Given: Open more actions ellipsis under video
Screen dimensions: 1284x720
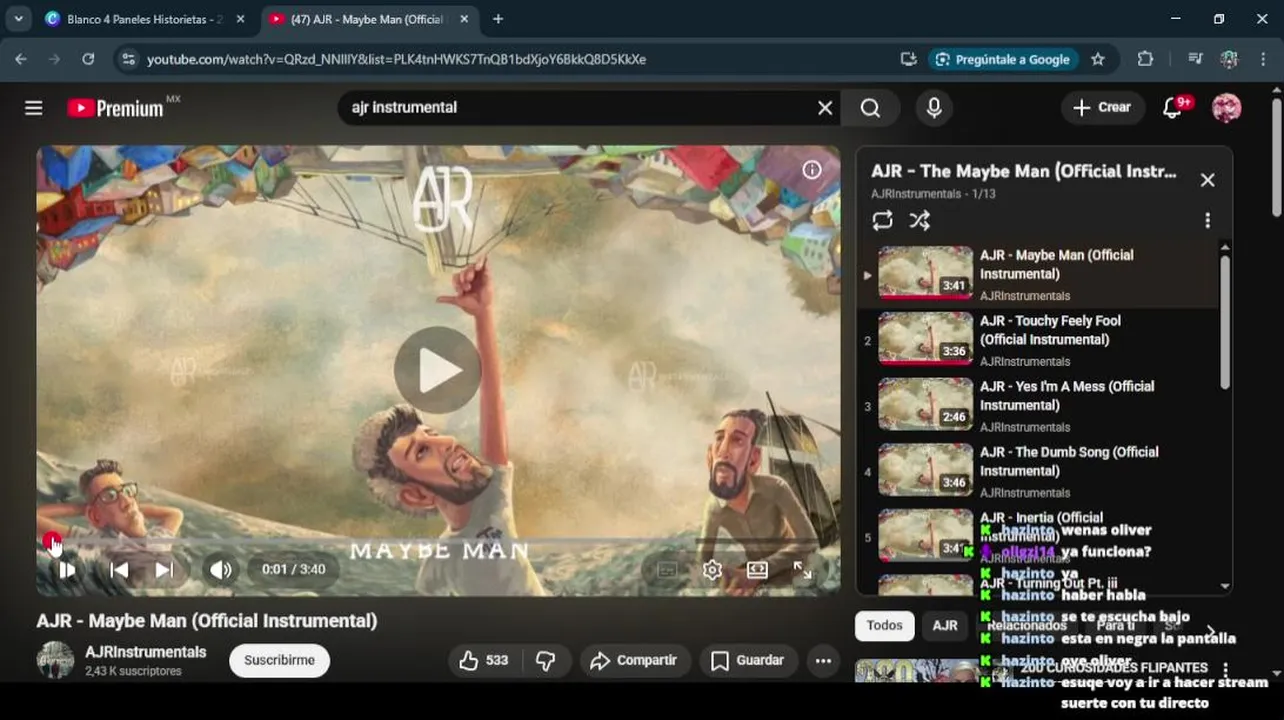Looking at the screenshot, I should [x=823, y=661].
